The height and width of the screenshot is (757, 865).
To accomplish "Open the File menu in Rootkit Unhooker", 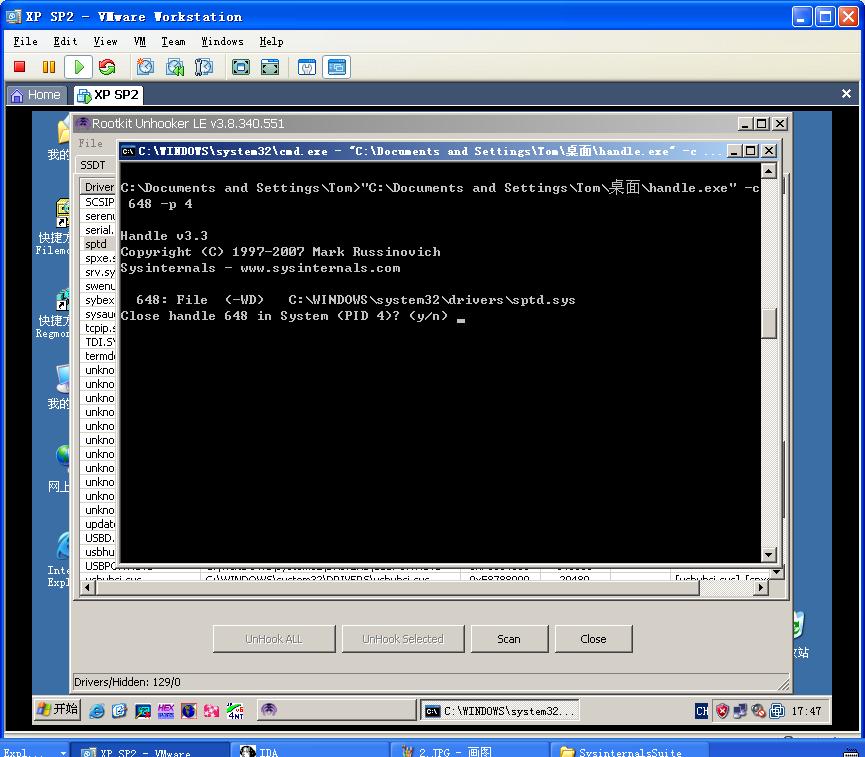I will pos(90,143).
